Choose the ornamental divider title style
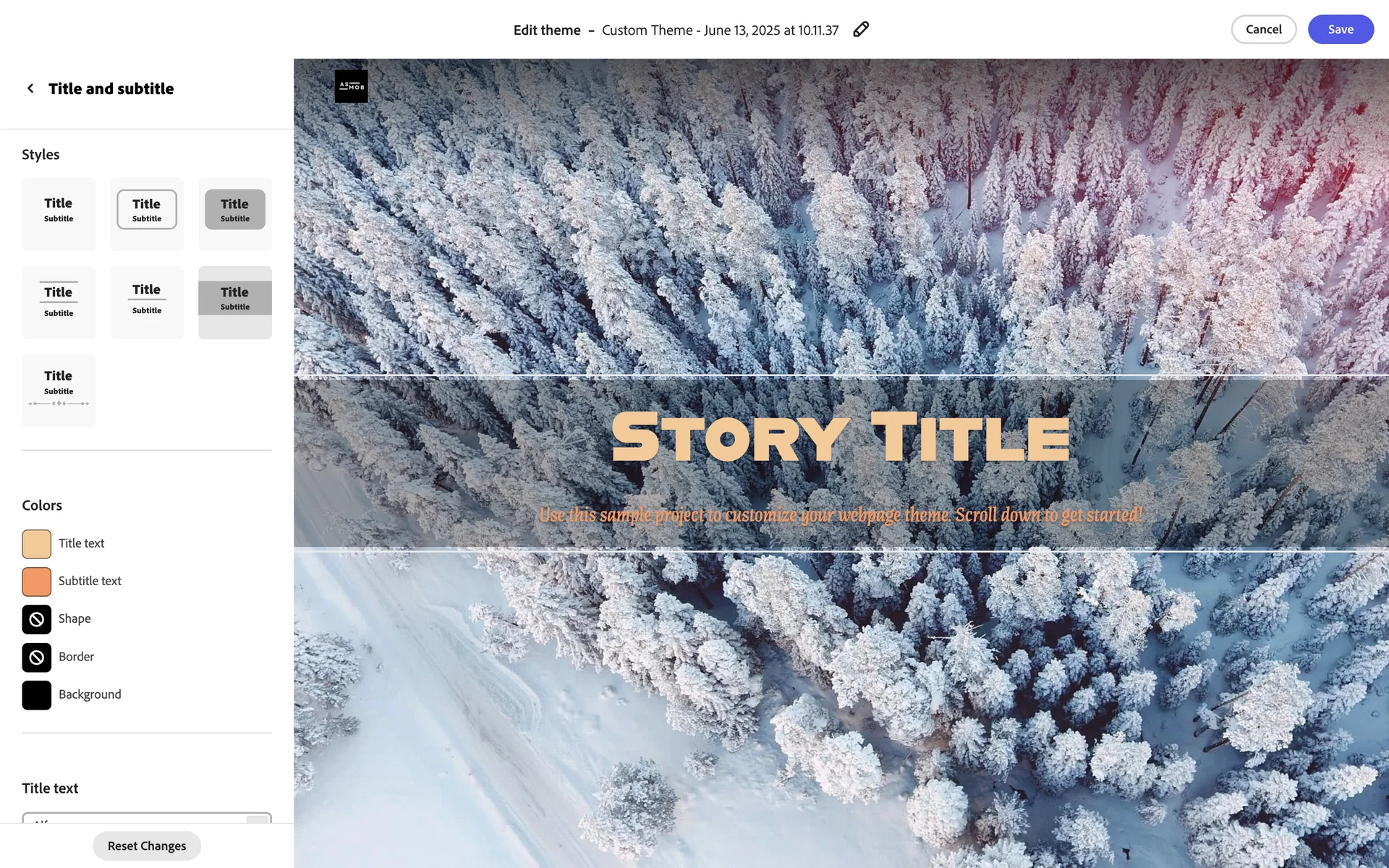This screenshot has width=1389, height=868. coord(59,391)
